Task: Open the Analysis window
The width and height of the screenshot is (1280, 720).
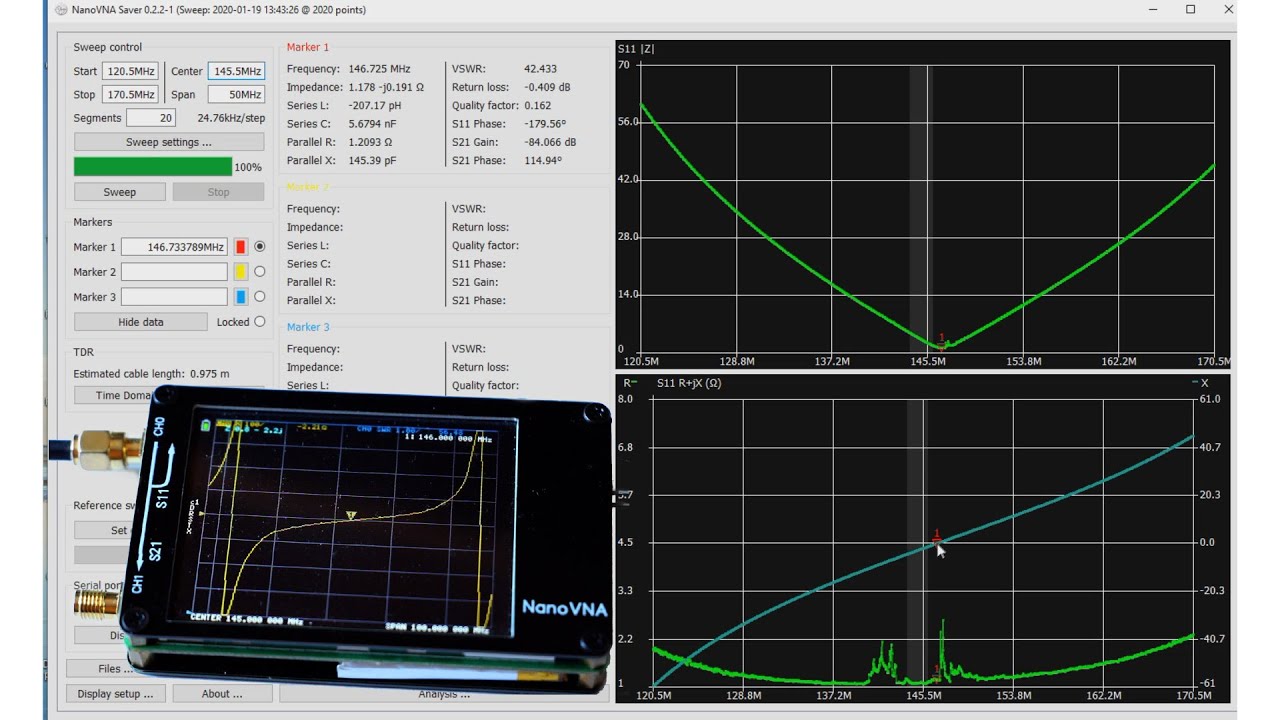Action: click(443, 693)
